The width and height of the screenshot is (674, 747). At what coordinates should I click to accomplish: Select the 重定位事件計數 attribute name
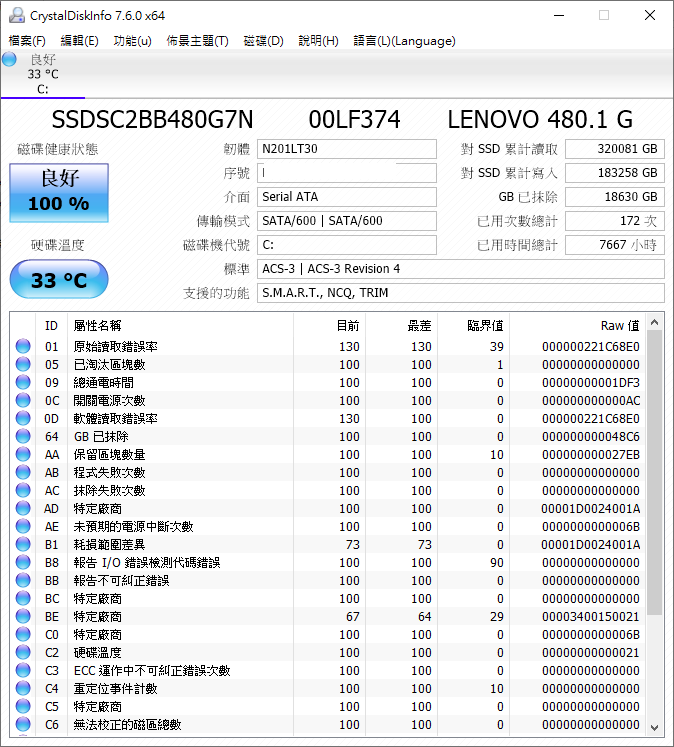pyautogui.click(x=115, y=688)
